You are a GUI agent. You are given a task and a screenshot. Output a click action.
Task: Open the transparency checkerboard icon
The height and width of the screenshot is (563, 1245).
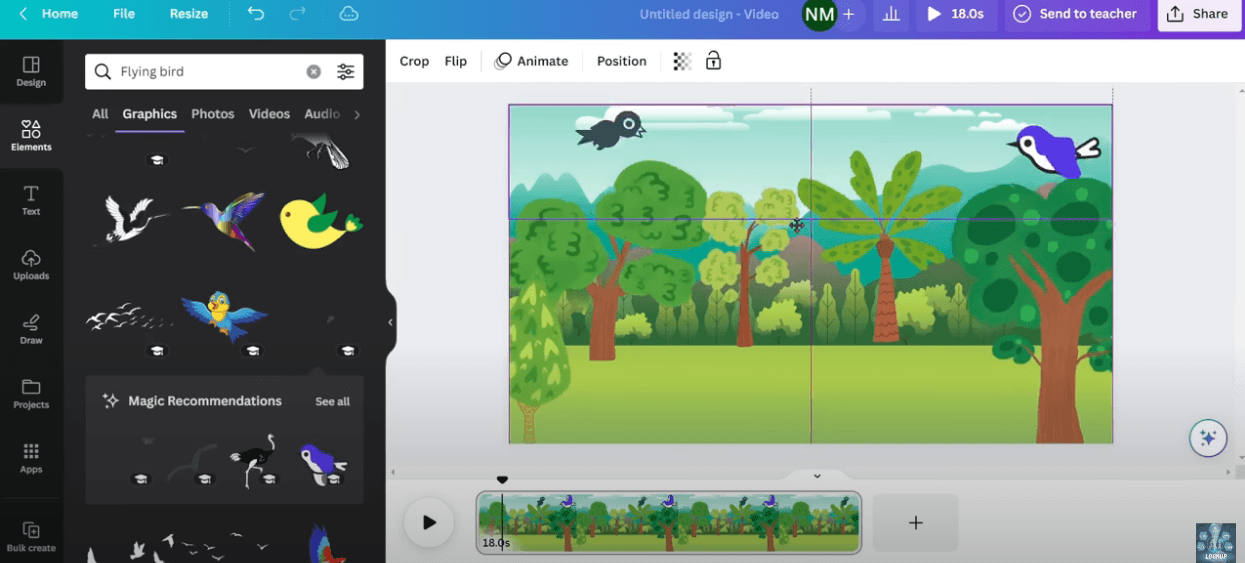tap(682, 61)
